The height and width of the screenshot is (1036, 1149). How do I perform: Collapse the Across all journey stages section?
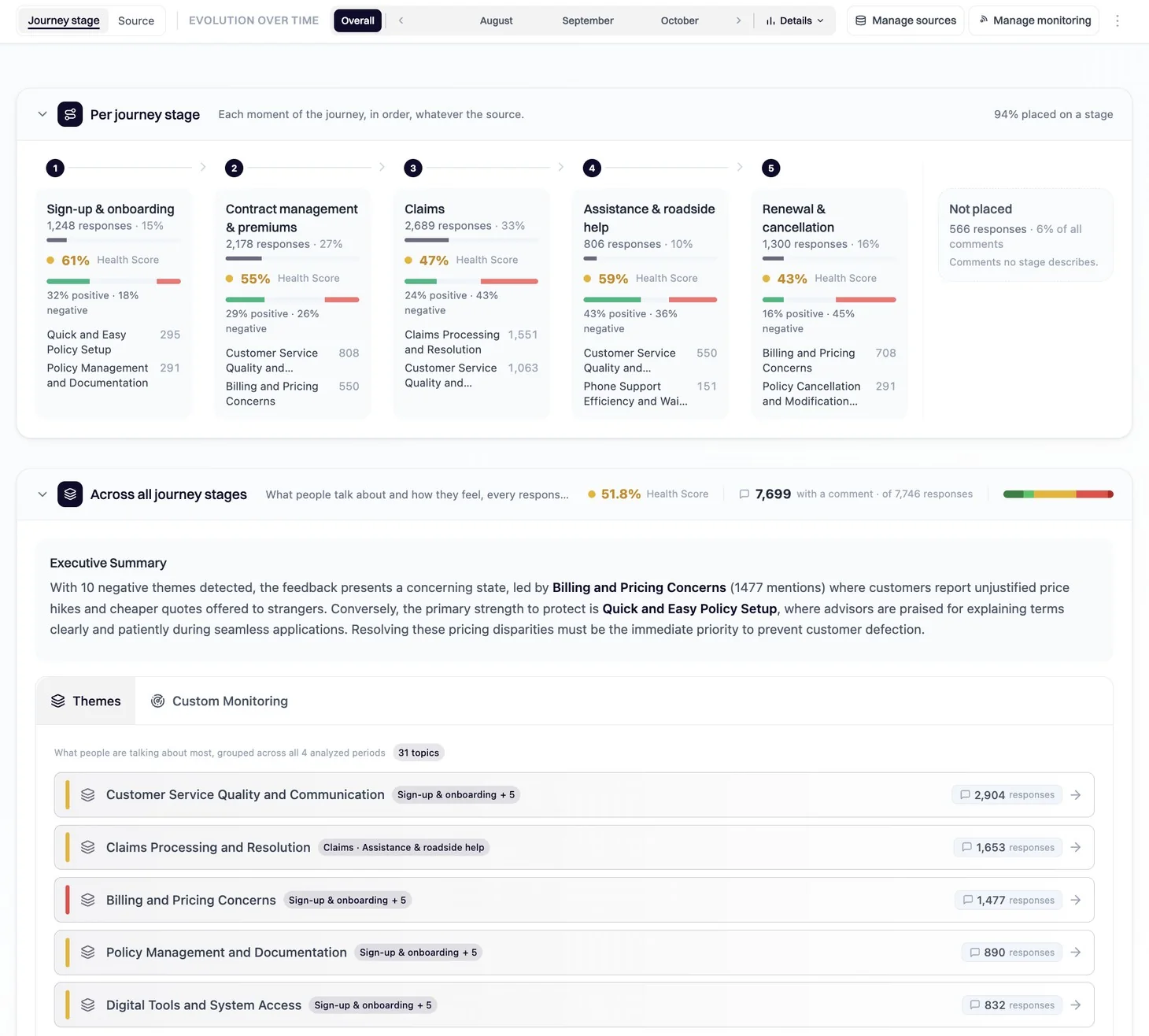click(x=42, y=494)
